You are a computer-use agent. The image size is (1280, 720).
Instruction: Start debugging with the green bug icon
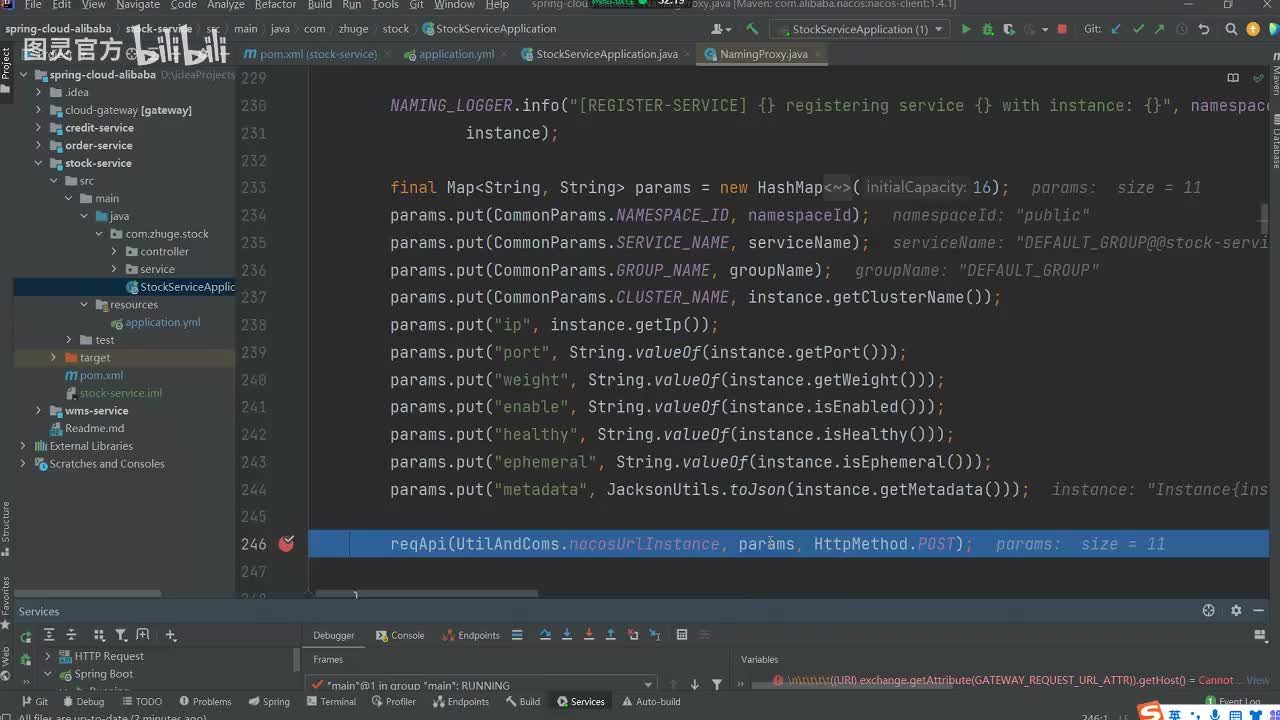coord(988,29)
